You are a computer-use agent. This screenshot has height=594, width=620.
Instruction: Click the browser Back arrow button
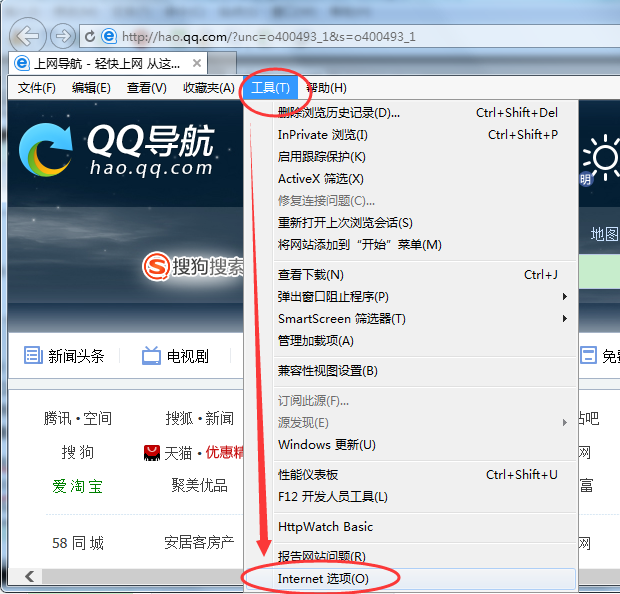point(27,35)
